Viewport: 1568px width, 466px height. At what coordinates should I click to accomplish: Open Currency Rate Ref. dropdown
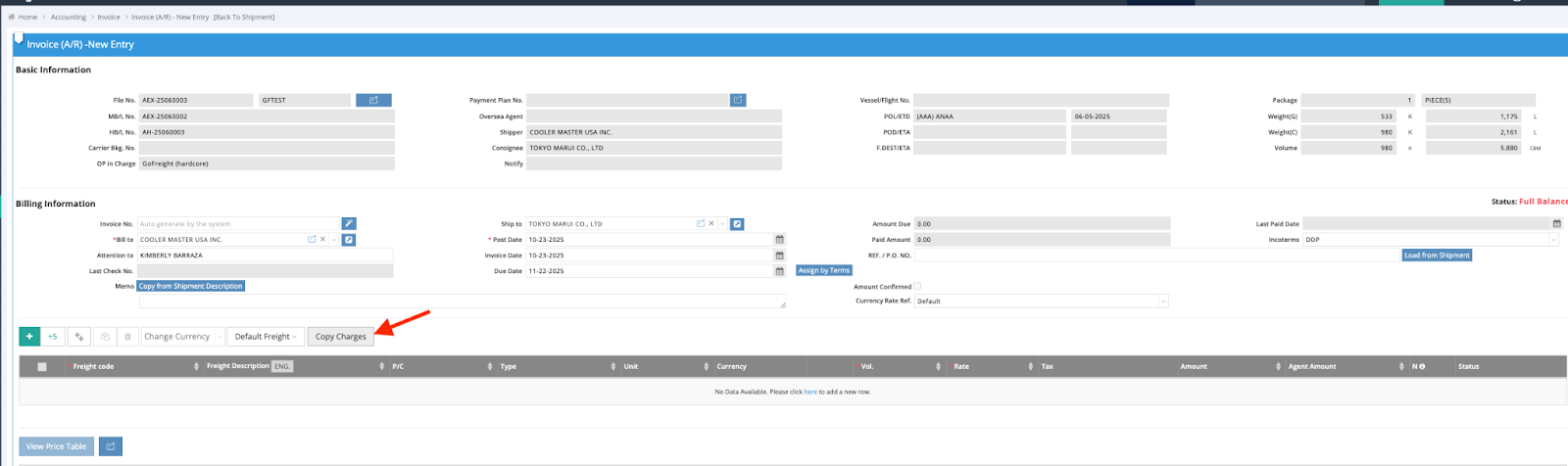tap(1162, 302)
